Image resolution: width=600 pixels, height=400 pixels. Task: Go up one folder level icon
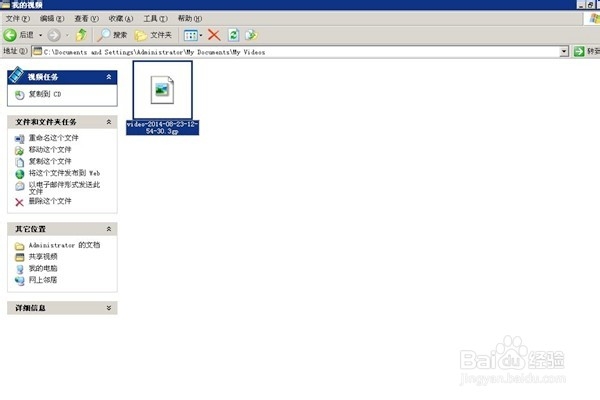[x=81, y=35]
